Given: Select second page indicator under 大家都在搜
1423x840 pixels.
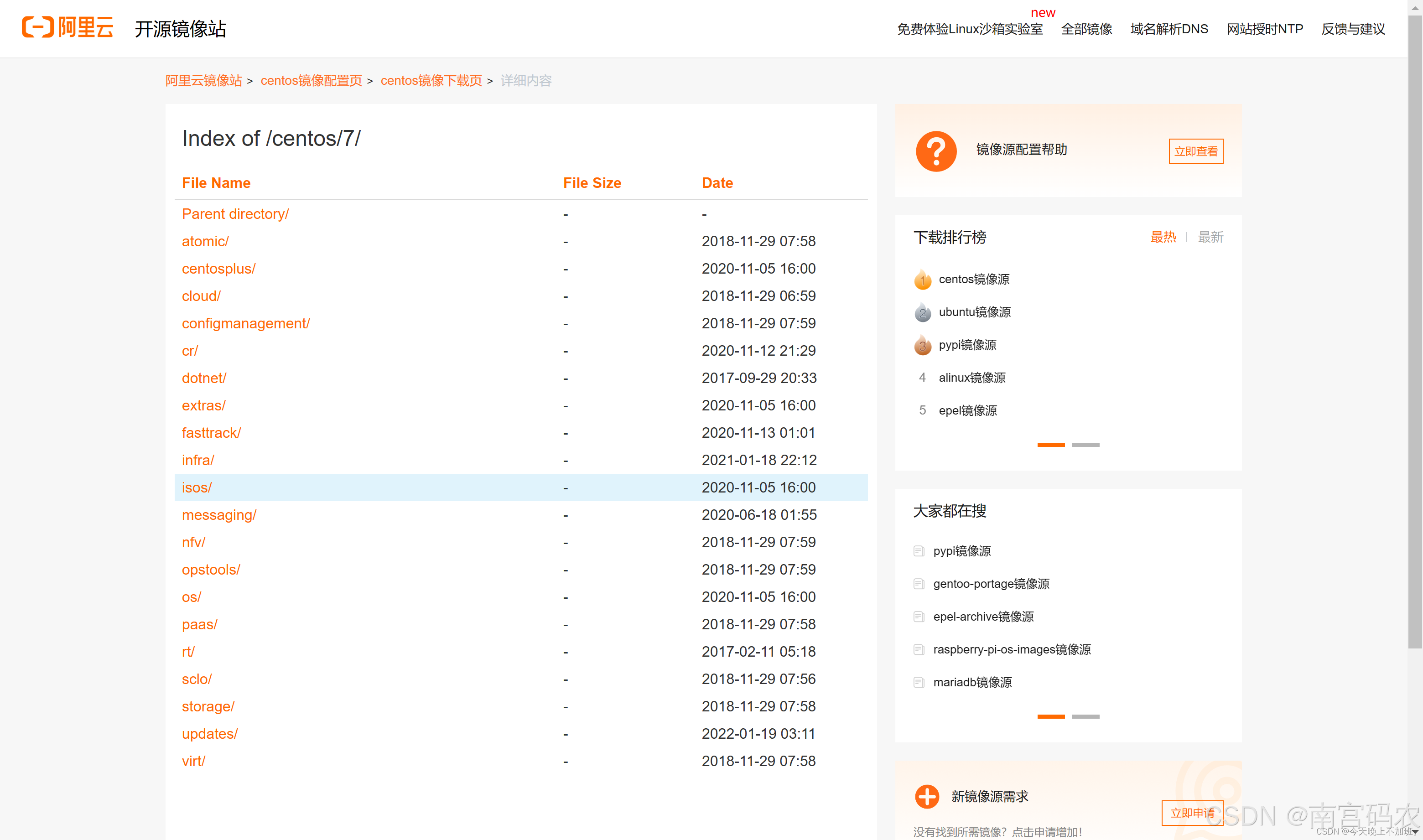Looking at the screenshot, I should point(1085,716).
